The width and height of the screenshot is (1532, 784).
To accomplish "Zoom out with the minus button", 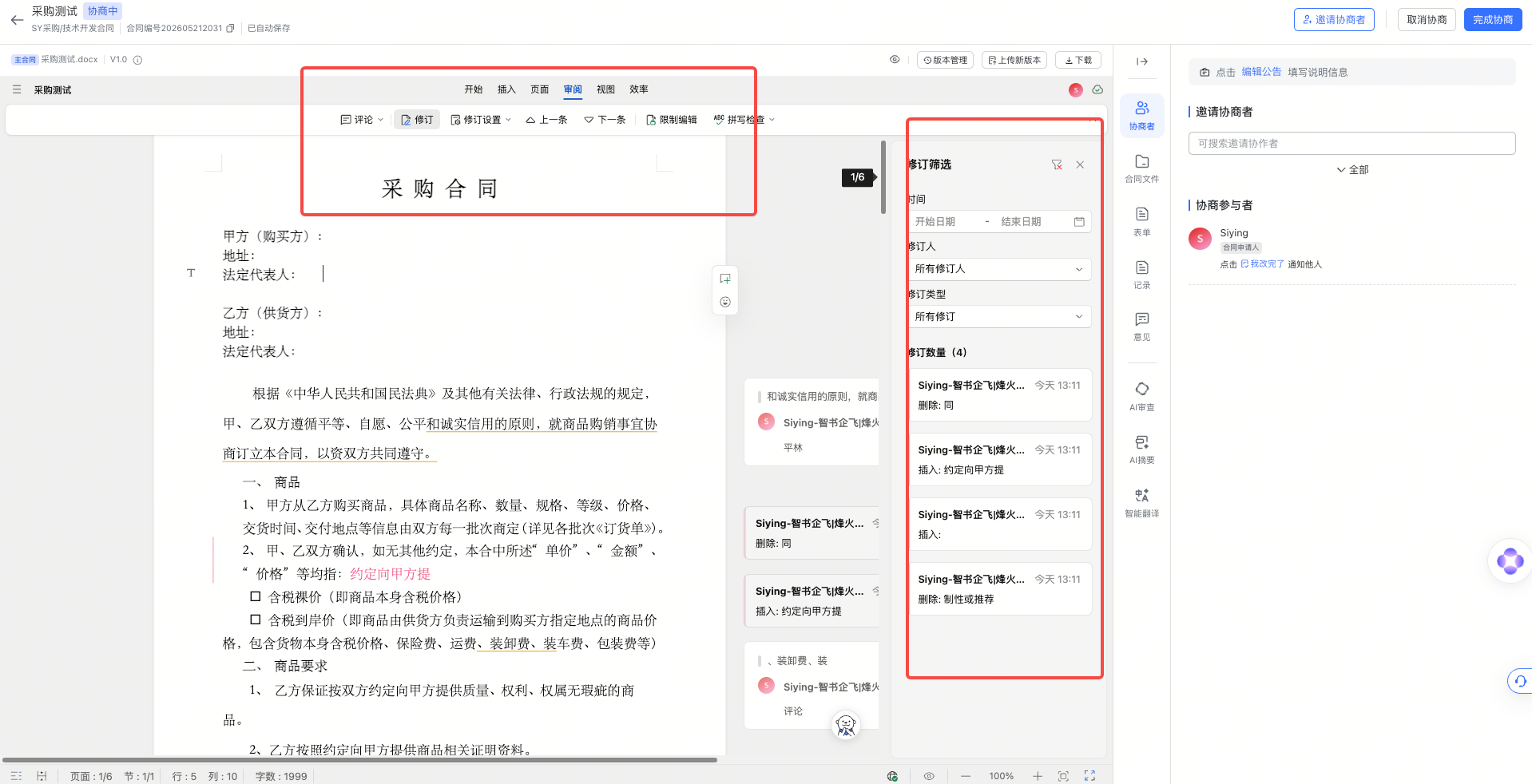I will pyautogui.click(x=966, y=776).
